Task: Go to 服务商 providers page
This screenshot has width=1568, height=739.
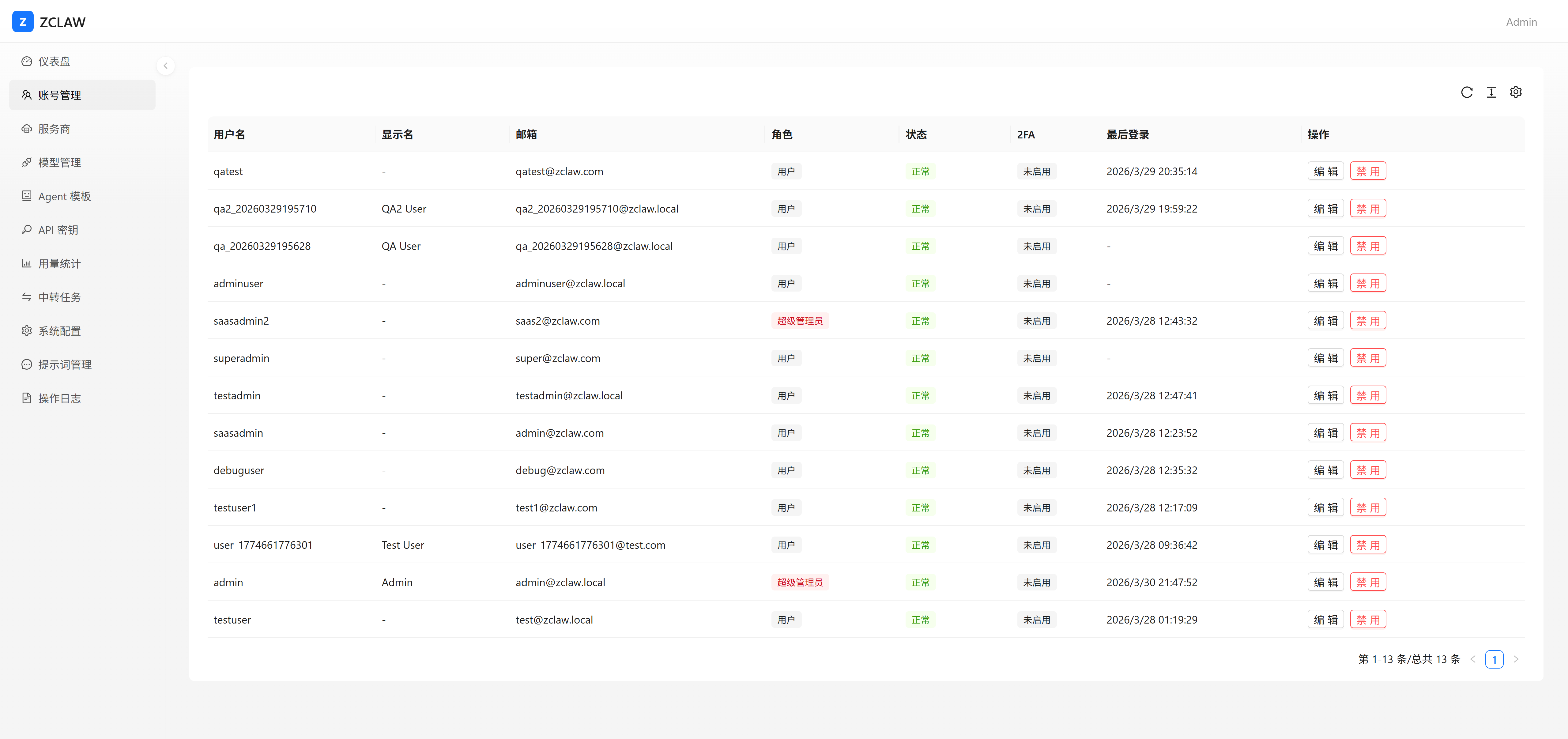Action: coord(54,129)
